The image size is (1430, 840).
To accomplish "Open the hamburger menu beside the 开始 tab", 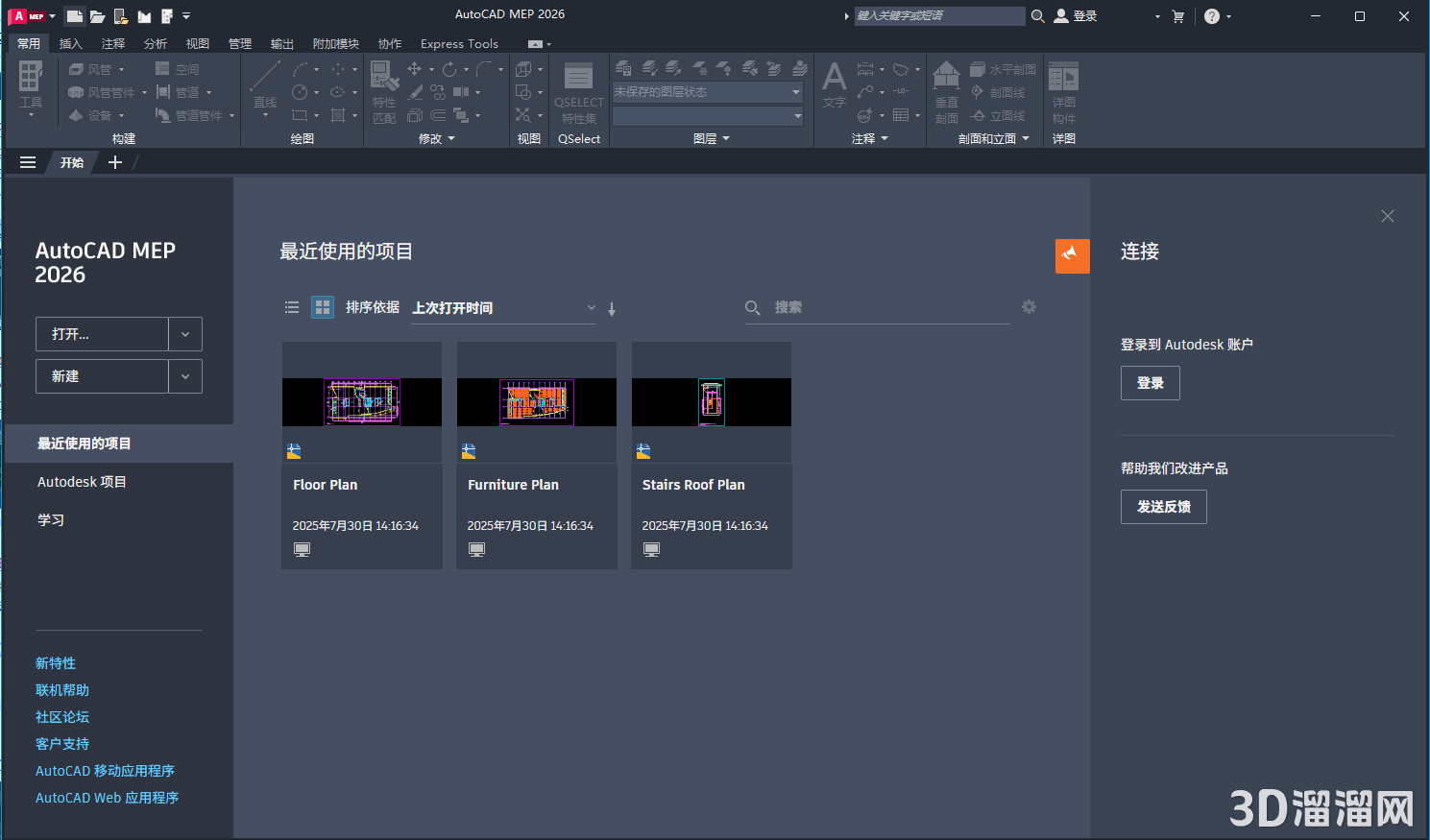I will point(28,162).
